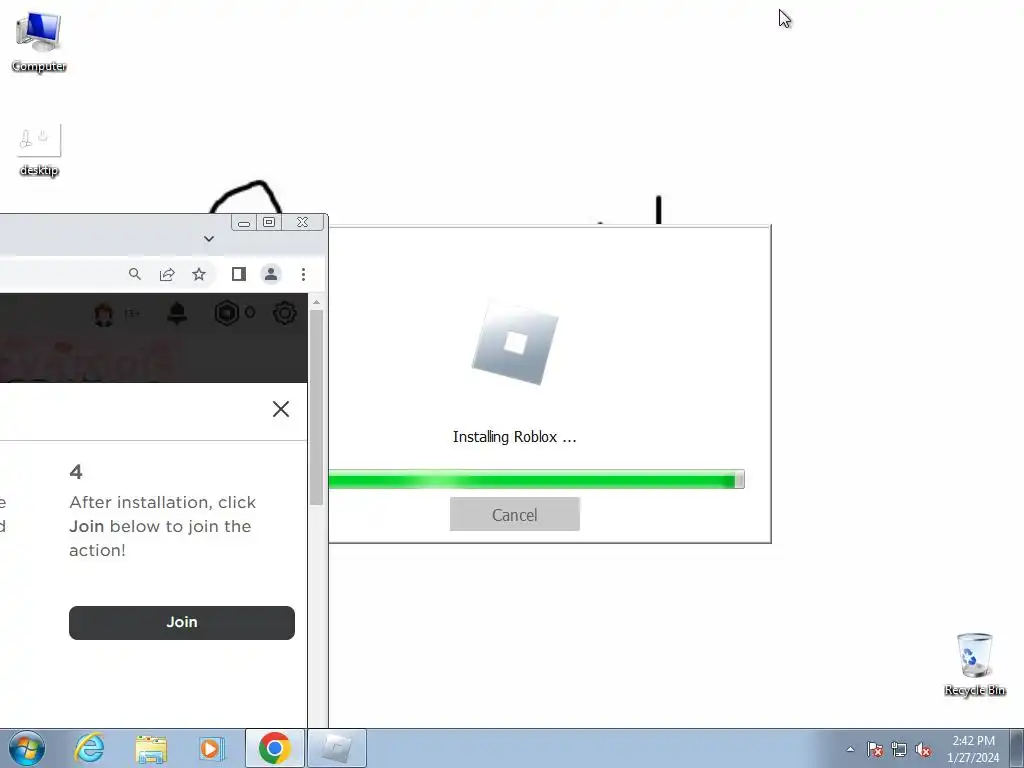
Task: Maximize the Chrome window
Action: (269, 223)
